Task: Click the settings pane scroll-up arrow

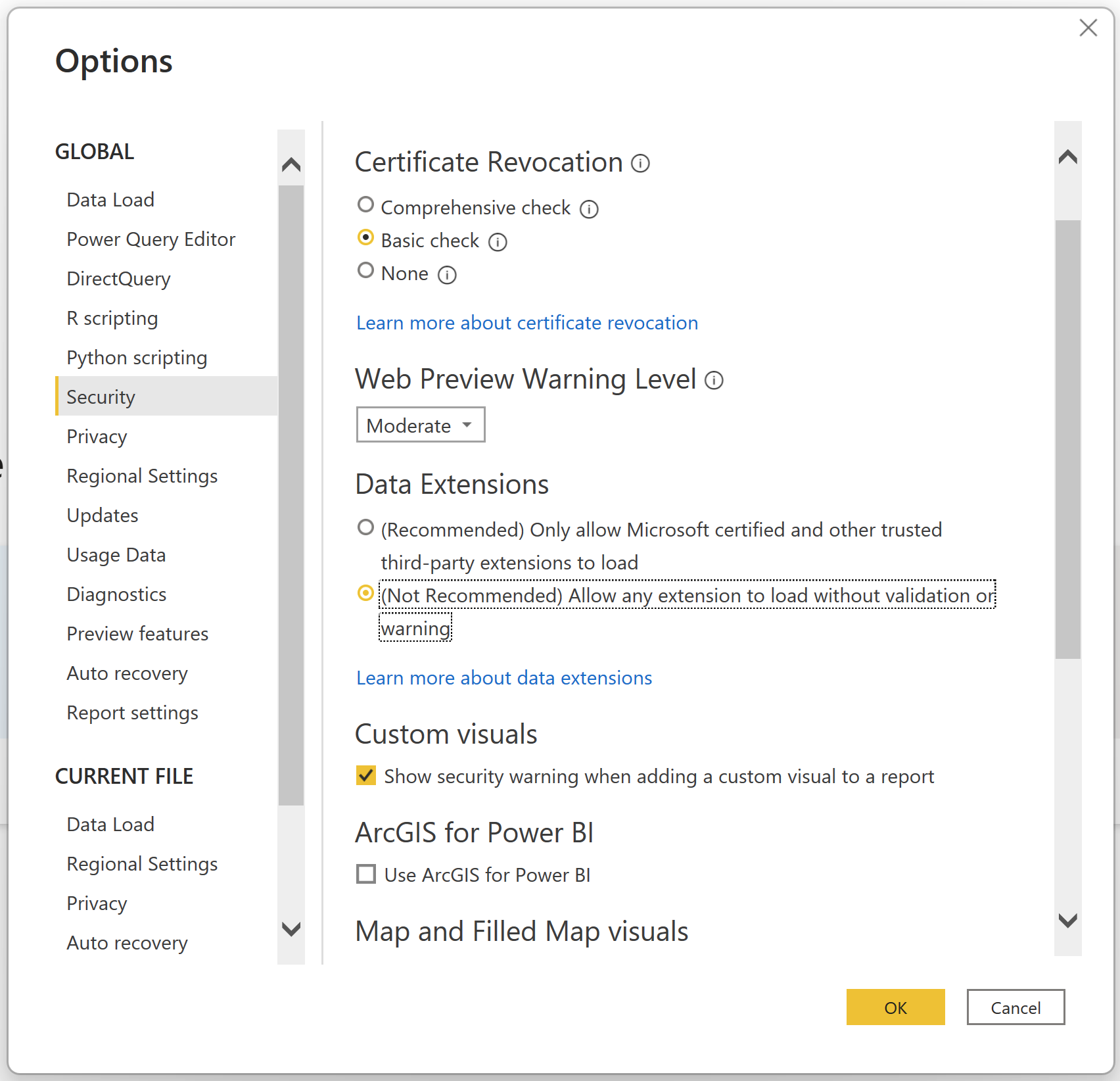Action: [1068, 156]
